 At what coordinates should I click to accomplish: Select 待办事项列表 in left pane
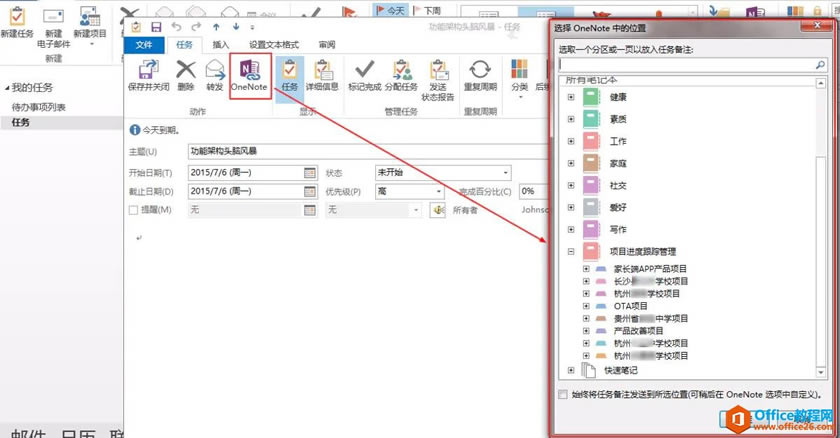[39, 107]
